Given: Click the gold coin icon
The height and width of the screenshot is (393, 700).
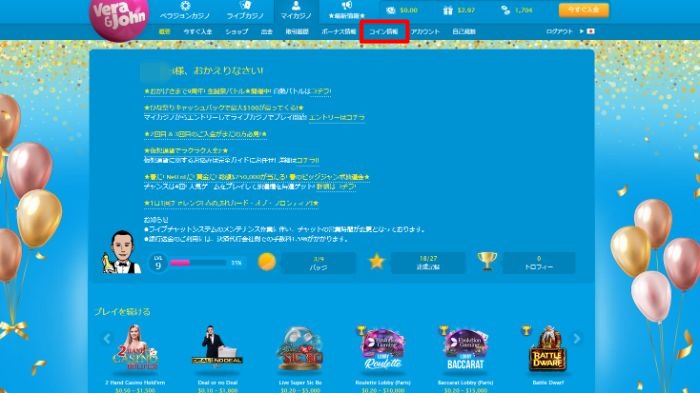Looking at the screenshot, I should click(267, 262).
